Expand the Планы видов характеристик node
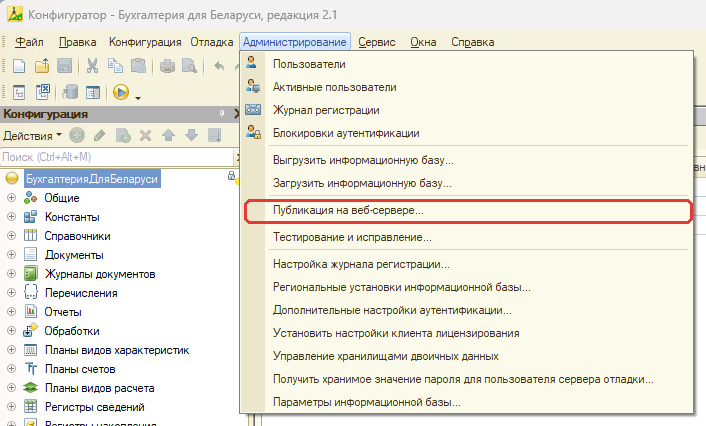The image size is (706, 426). (x=12, y=349)
